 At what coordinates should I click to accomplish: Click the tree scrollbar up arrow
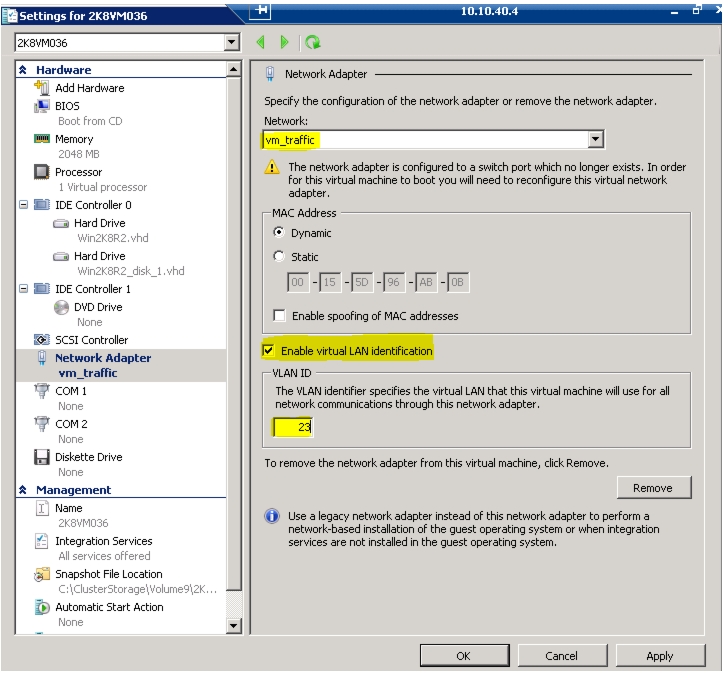(x=234, y=70)
